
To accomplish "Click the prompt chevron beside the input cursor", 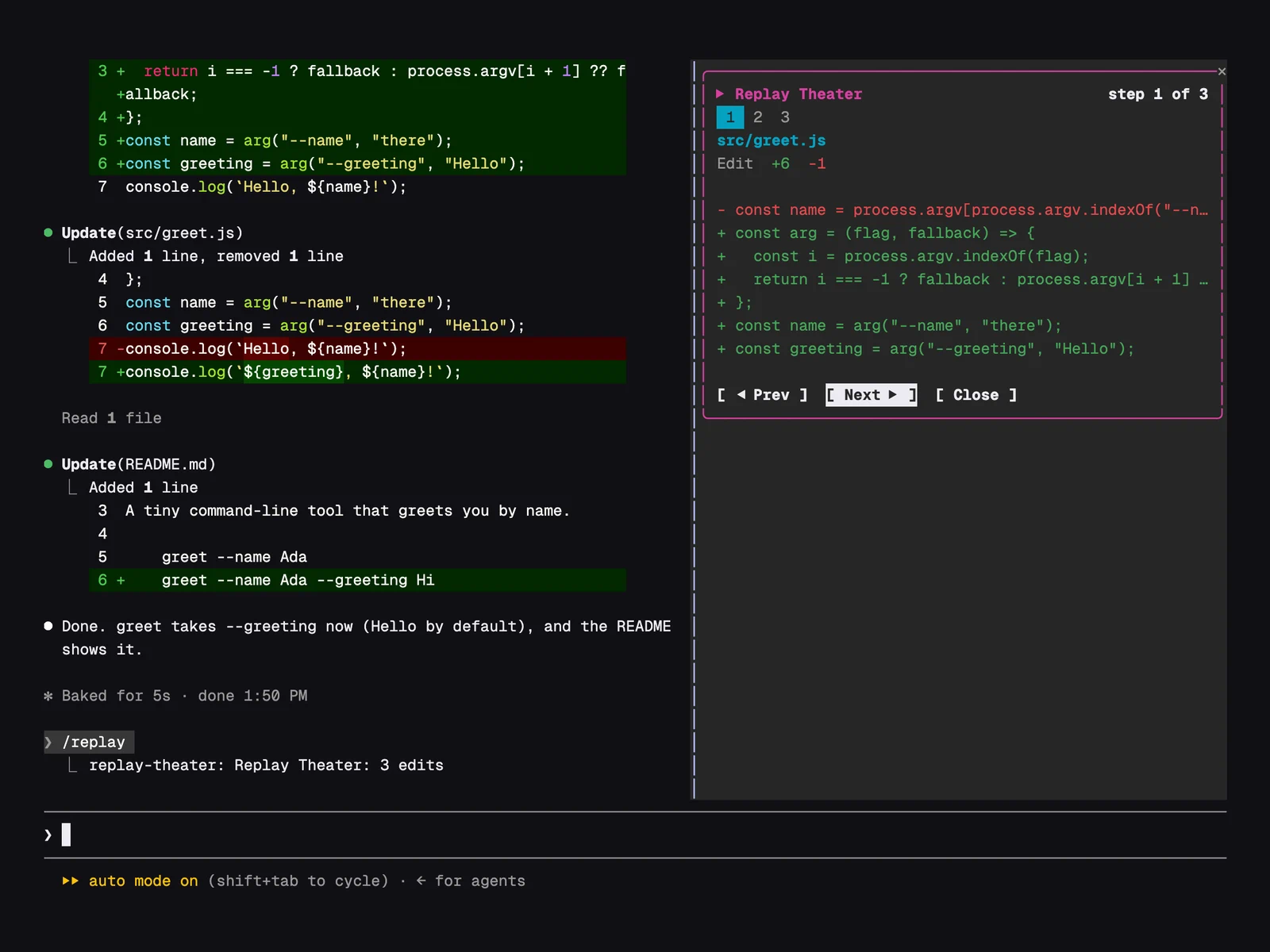I will [x=48, y=835].
